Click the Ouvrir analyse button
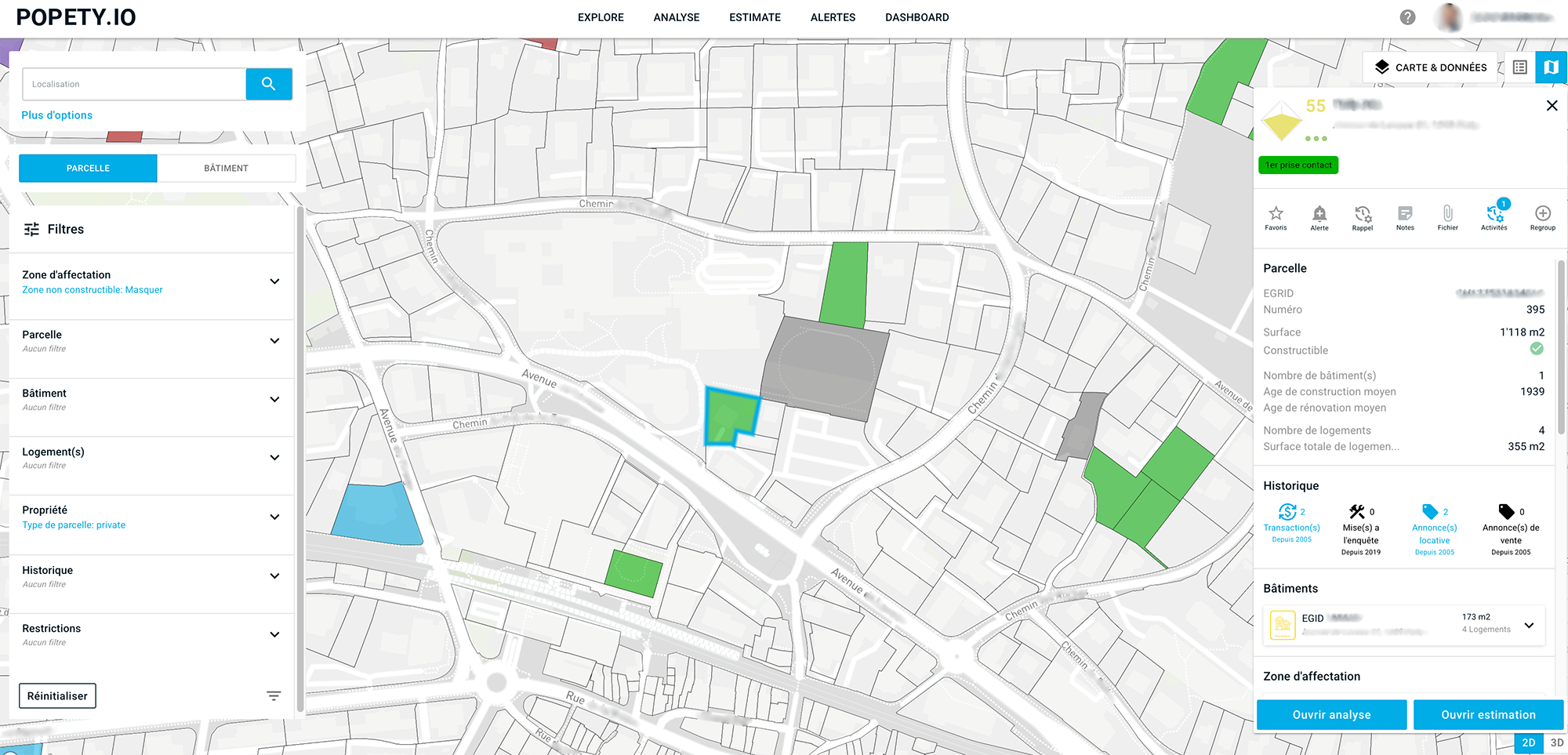 [x=1331, y=714]
